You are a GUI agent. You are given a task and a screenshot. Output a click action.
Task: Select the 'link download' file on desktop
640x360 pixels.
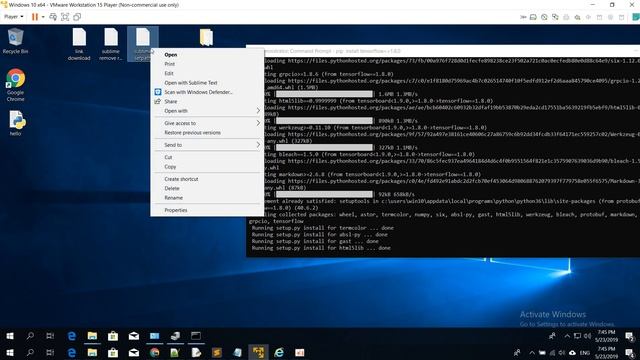click(79, 44)
